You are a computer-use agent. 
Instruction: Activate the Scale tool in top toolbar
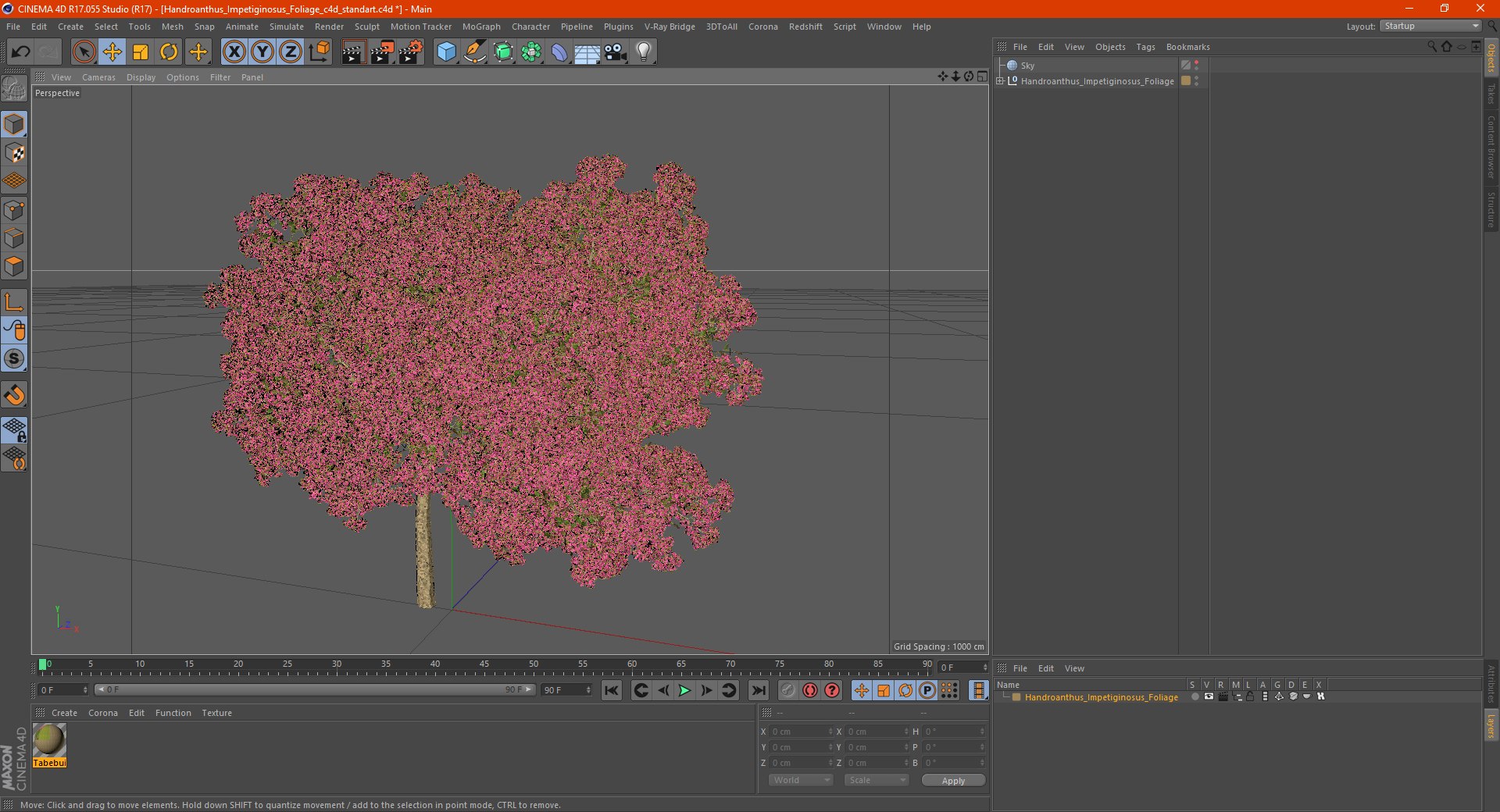tap(141, 52)
